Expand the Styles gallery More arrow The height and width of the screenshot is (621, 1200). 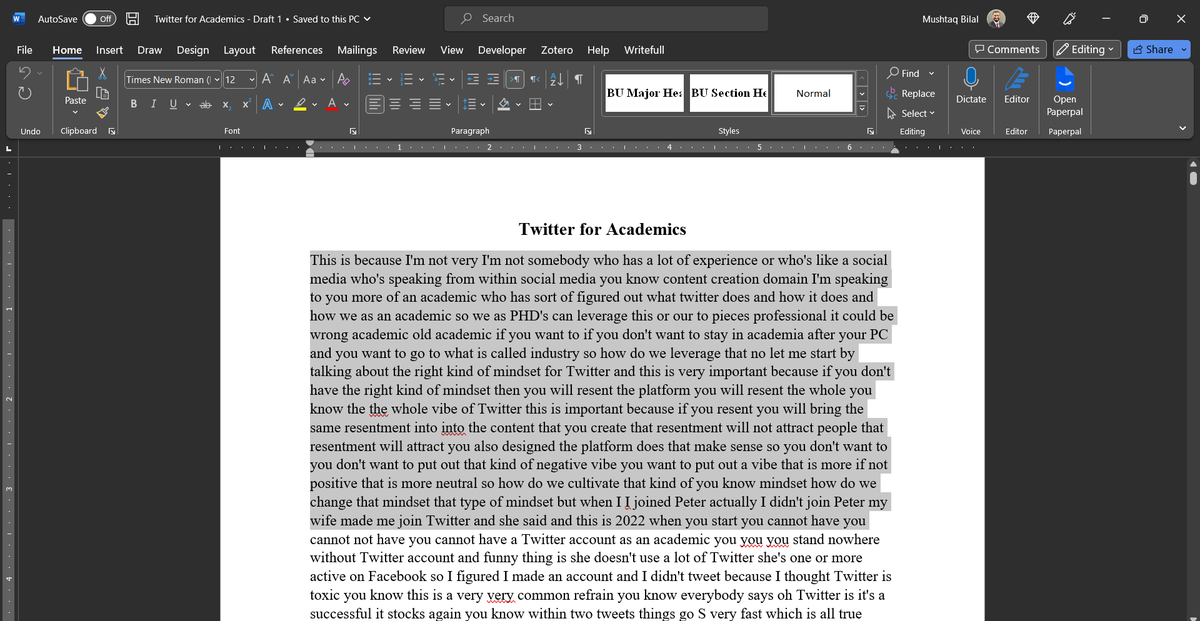pyautogui.click(x=864, y=106)
